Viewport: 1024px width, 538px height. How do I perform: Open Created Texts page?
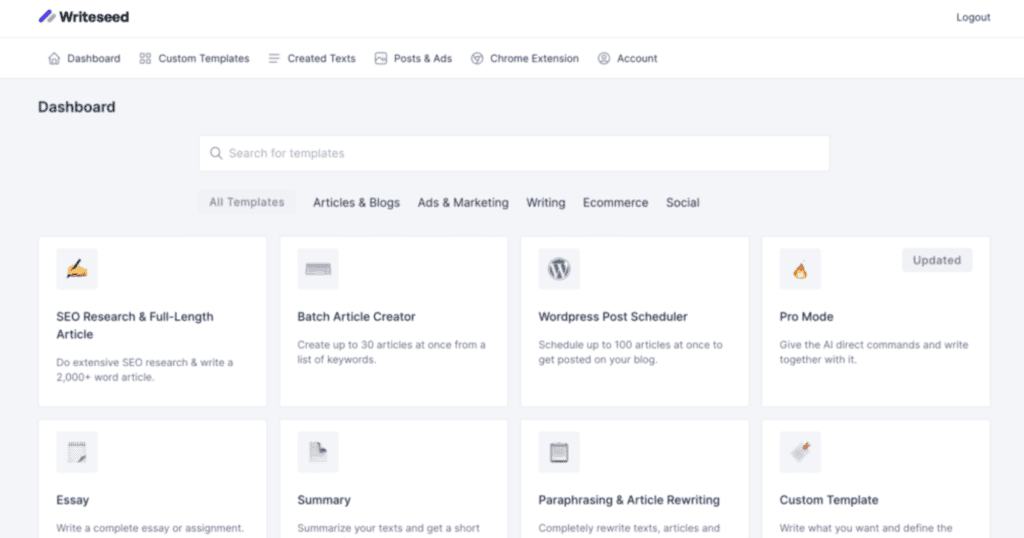[x=312, y=59]
